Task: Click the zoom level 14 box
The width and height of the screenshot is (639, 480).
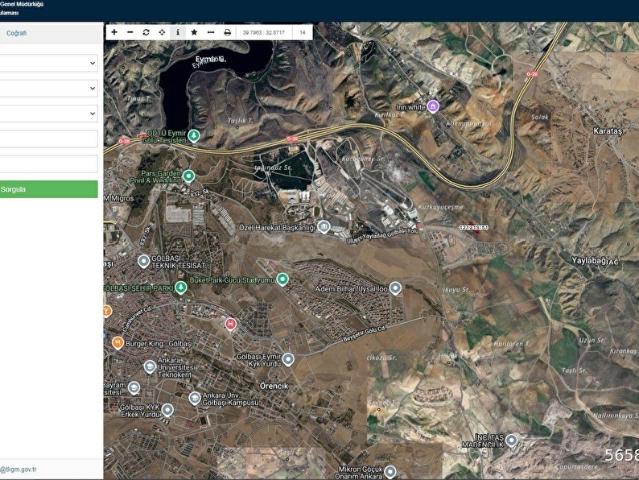Action: coord(302,32)
